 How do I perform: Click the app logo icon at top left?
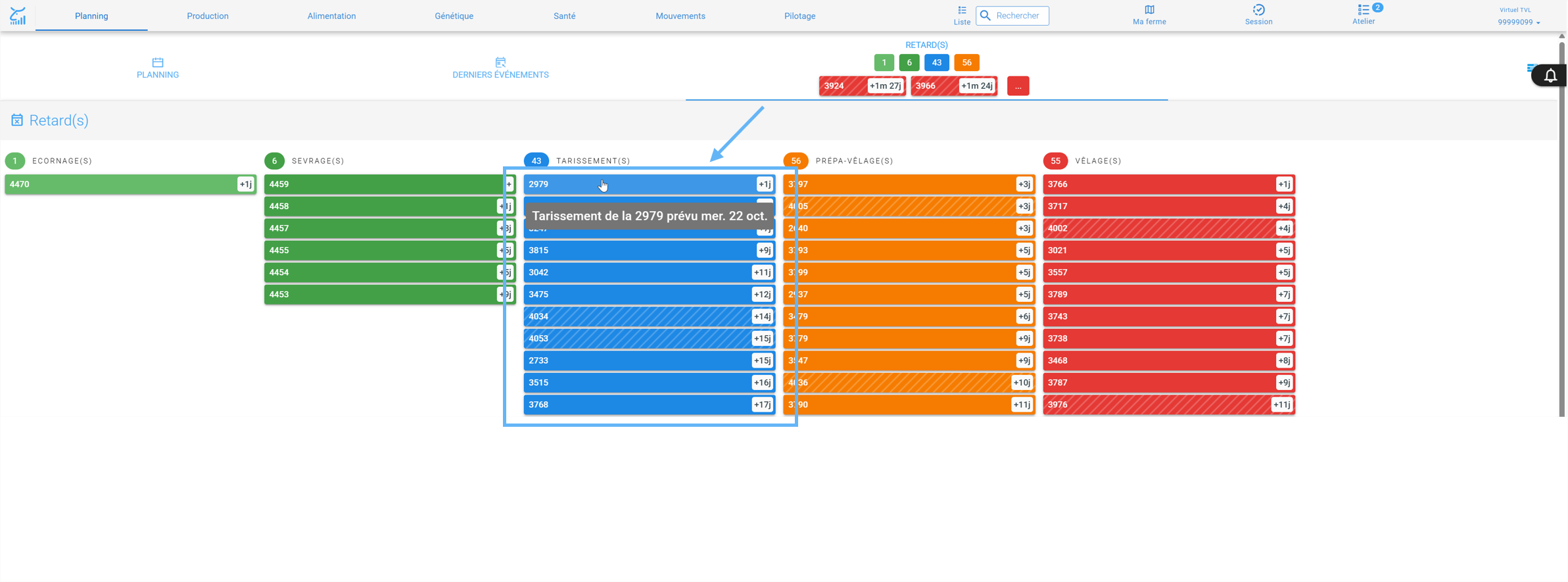pos(18,16)
